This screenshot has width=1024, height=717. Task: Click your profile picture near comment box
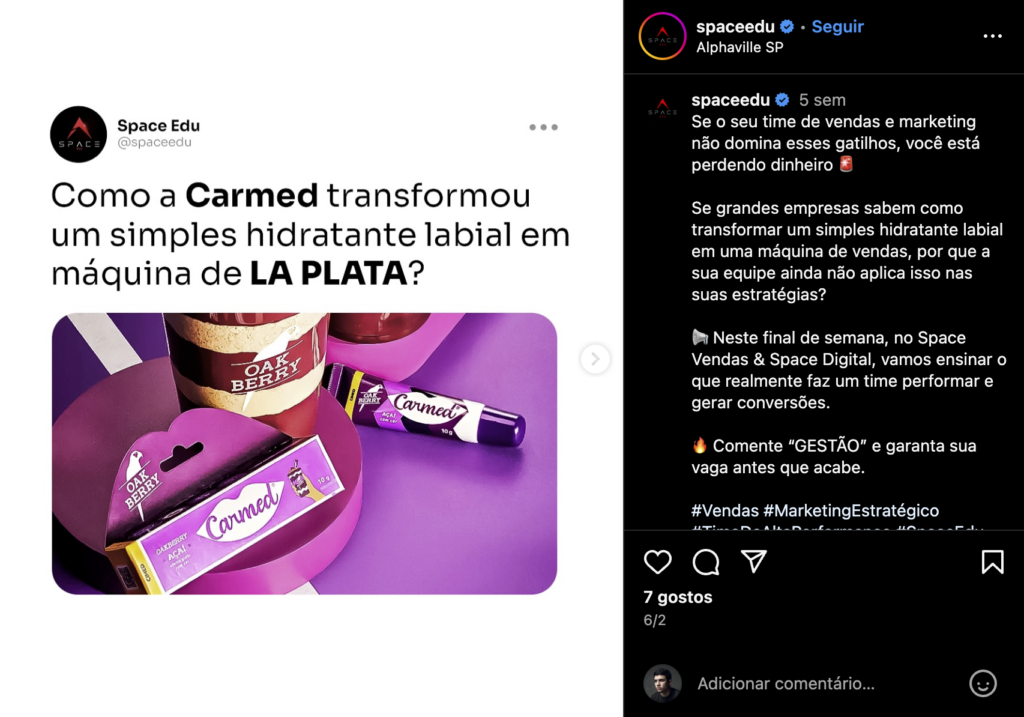[x=662, y=684]
